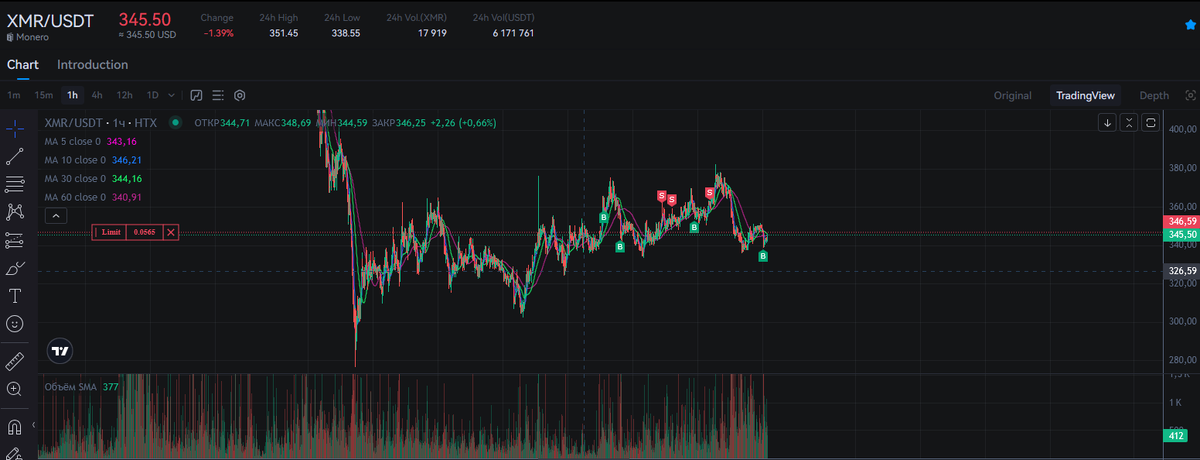This screenshot has width=1200, height=460.
Task: Select the MA 60 close indicator legend
Action: pos(91,197)
